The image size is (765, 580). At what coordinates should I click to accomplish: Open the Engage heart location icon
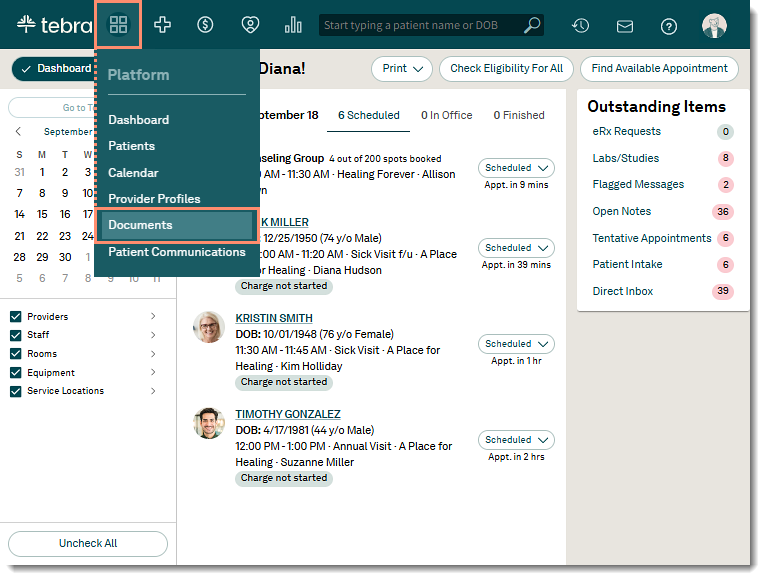[249, 25]
